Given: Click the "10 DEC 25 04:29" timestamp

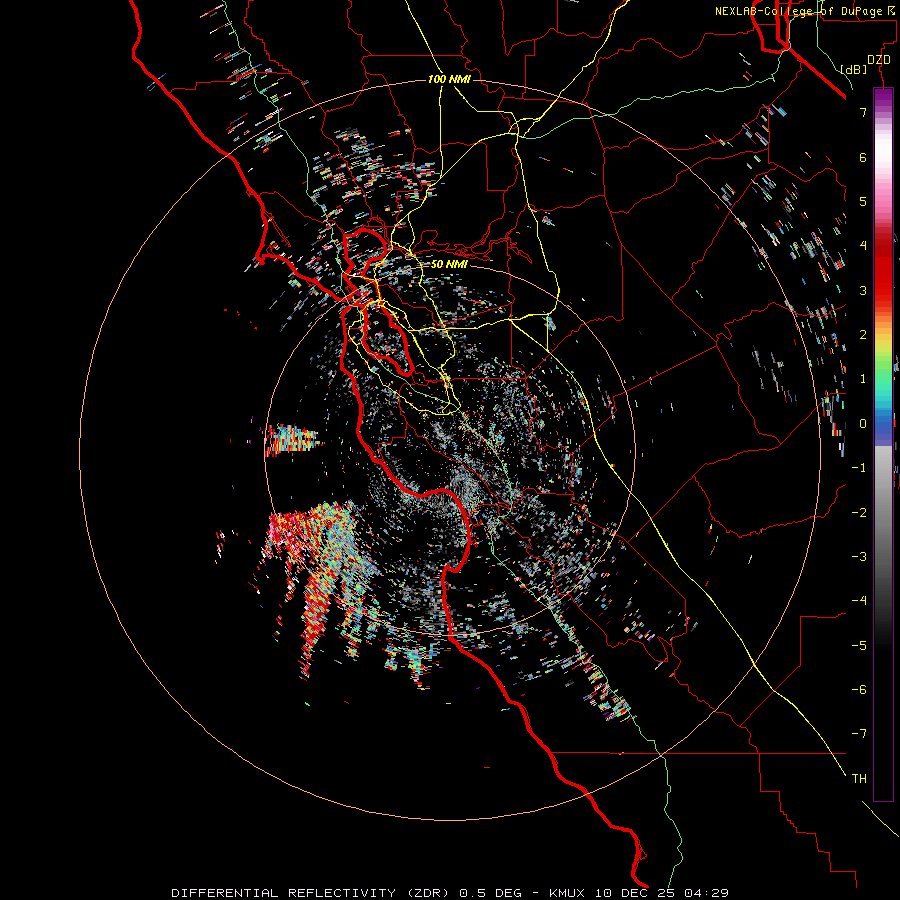Looking at the screenshot, I should pos(662,893).
